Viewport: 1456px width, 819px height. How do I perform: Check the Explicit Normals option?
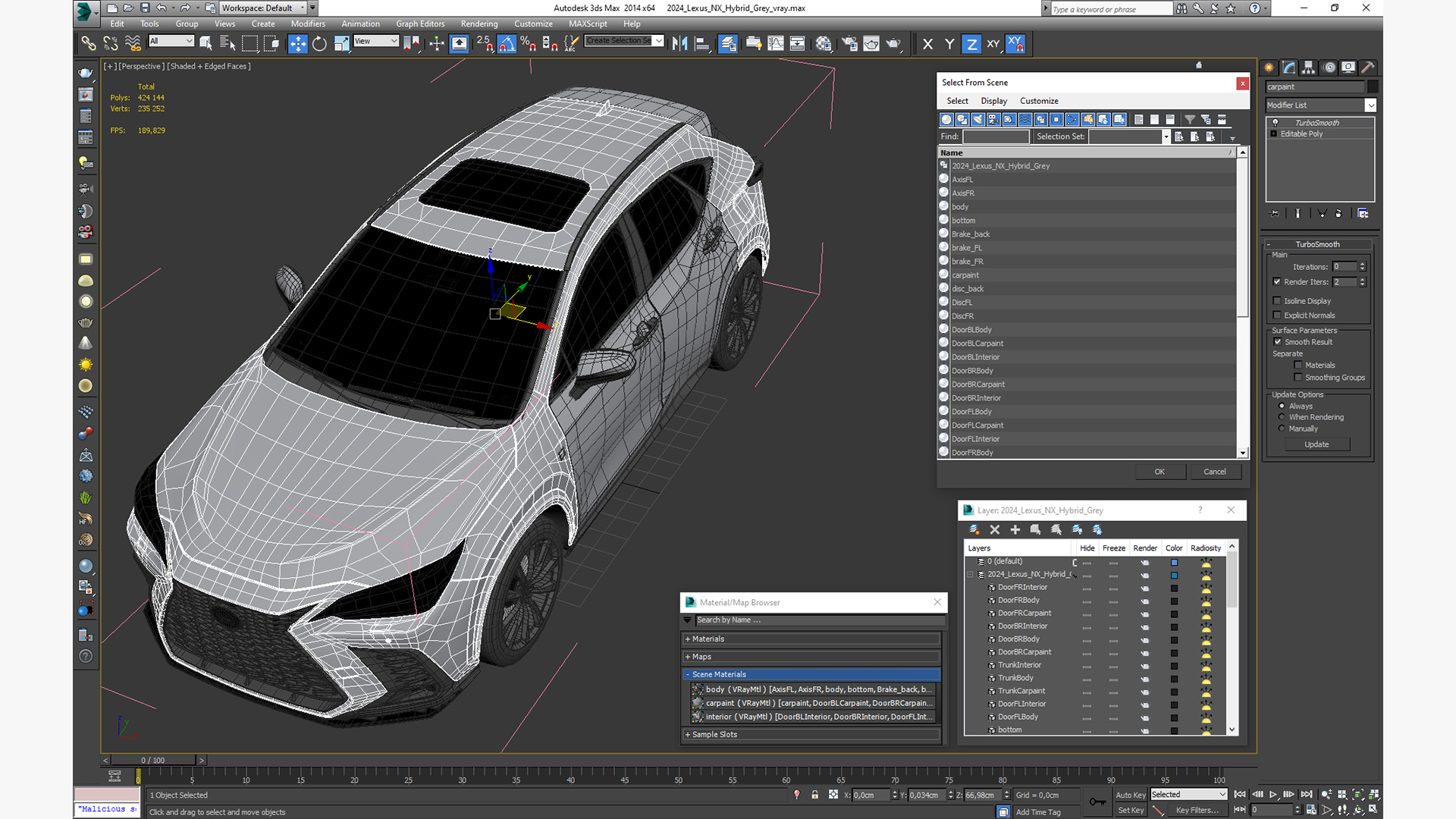click(x=1277, y=315)
